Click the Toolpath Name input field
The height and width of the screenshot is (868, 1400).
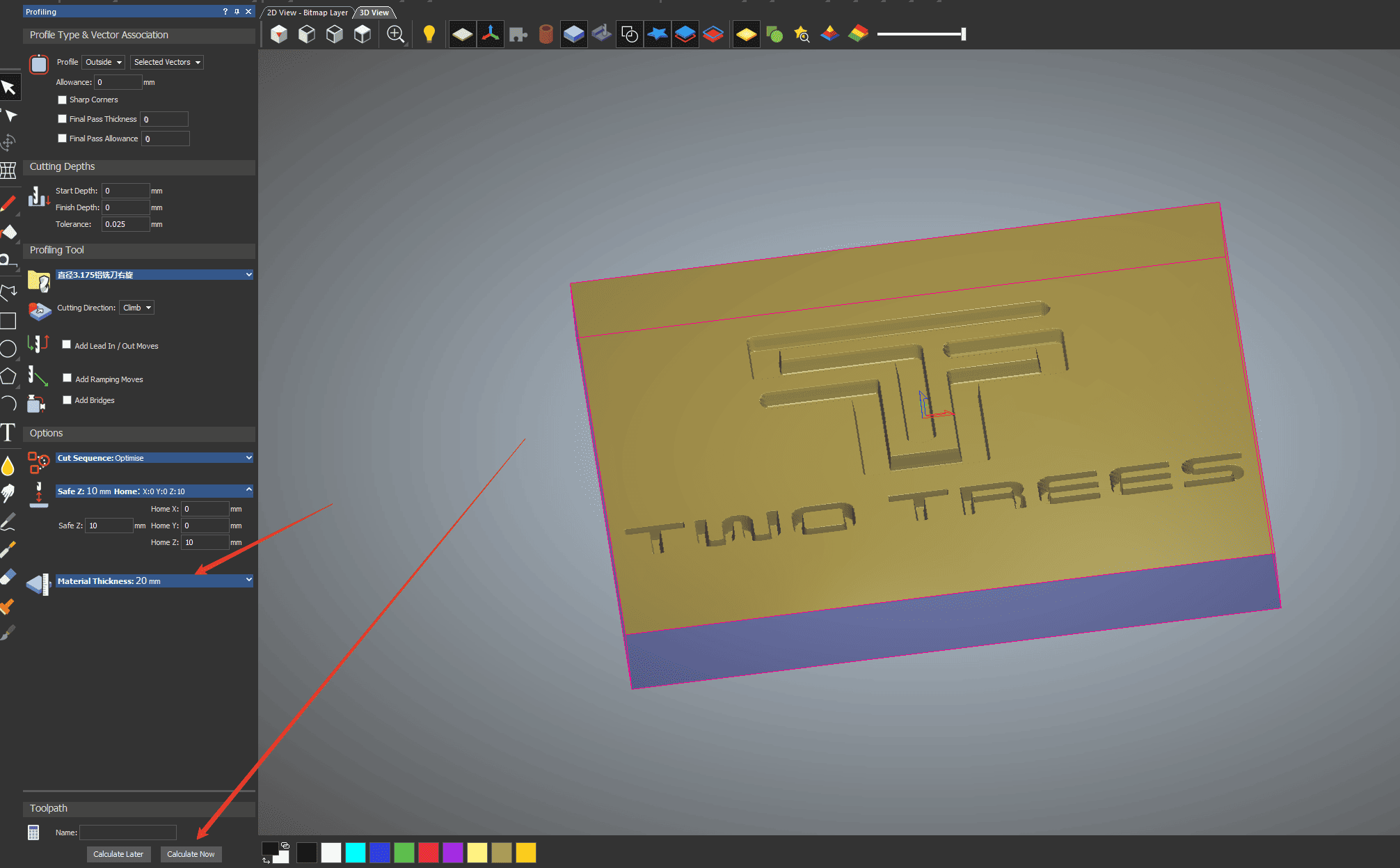128,833
